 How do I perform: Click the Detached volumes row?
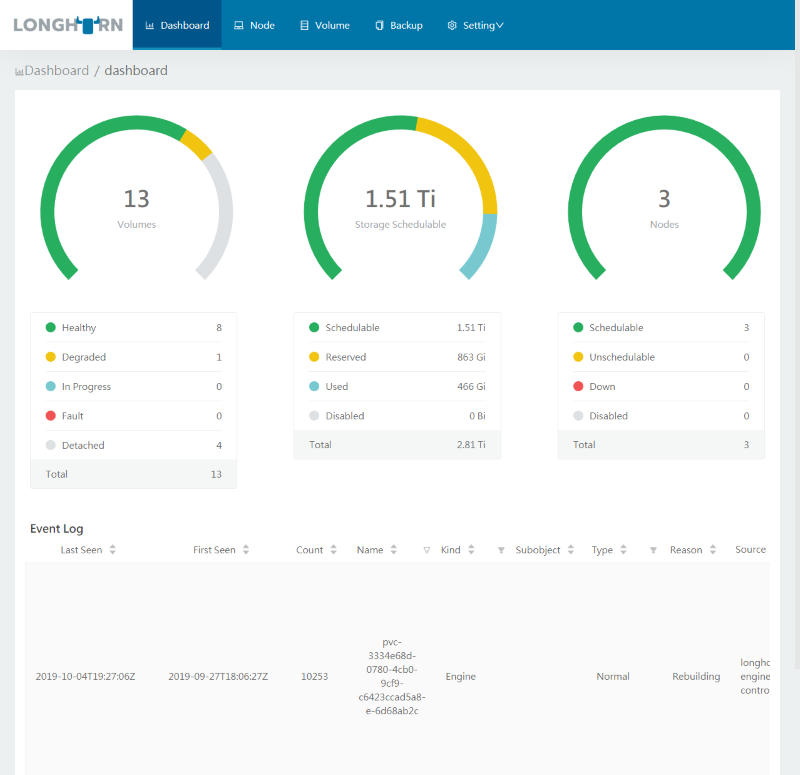134,445
